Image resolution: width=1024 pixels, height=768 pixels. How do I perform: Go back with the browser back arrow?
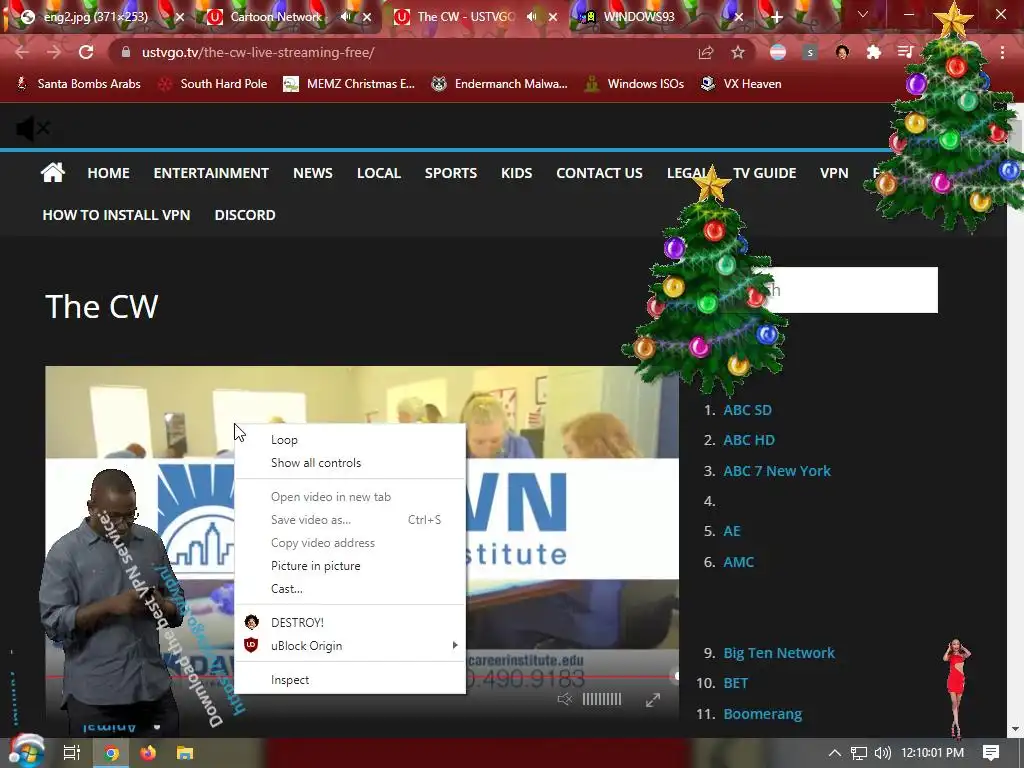22,52
